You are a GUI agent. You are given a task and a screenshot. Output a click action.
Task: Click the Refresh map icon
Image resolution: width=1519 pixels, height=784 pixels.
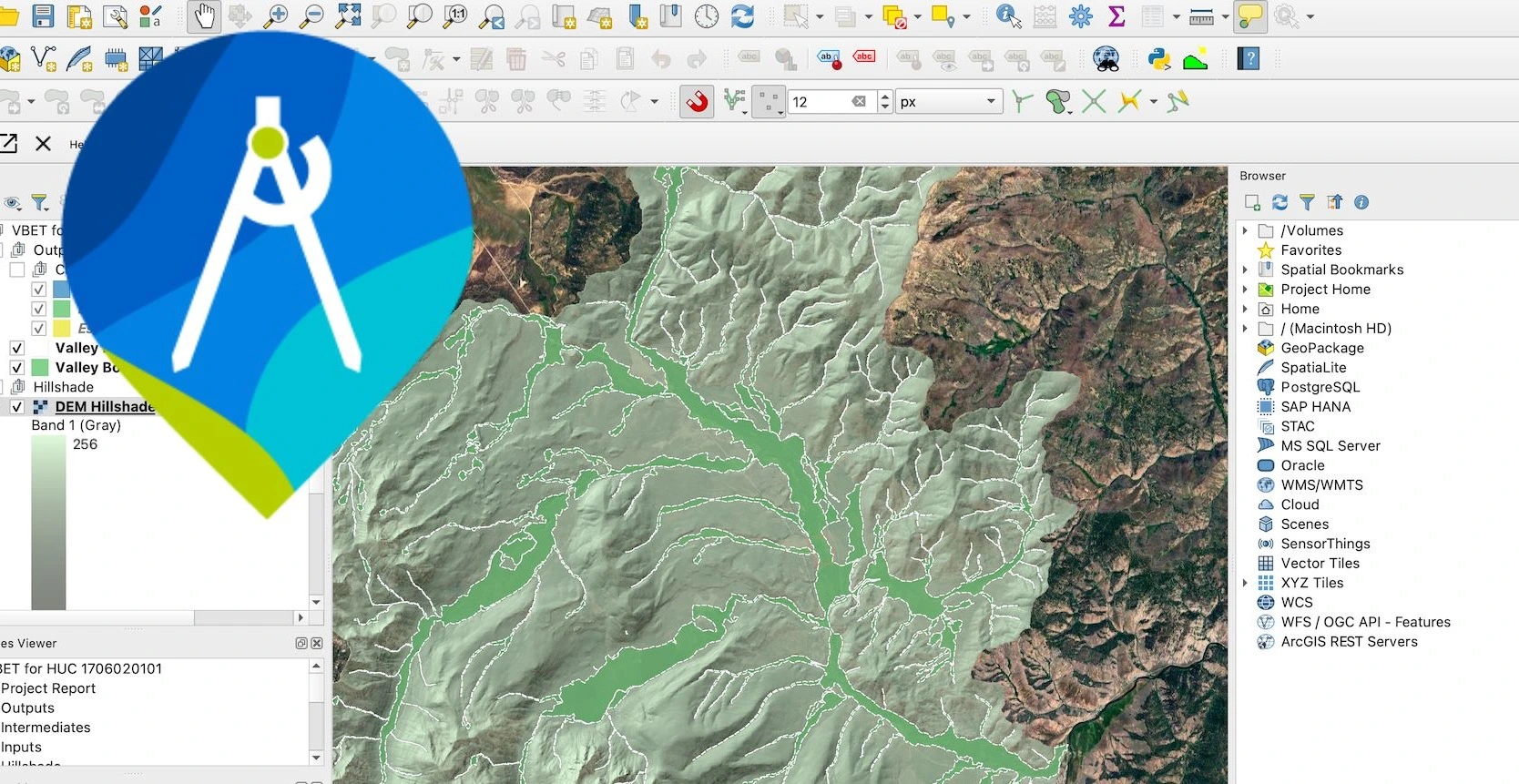743,15
